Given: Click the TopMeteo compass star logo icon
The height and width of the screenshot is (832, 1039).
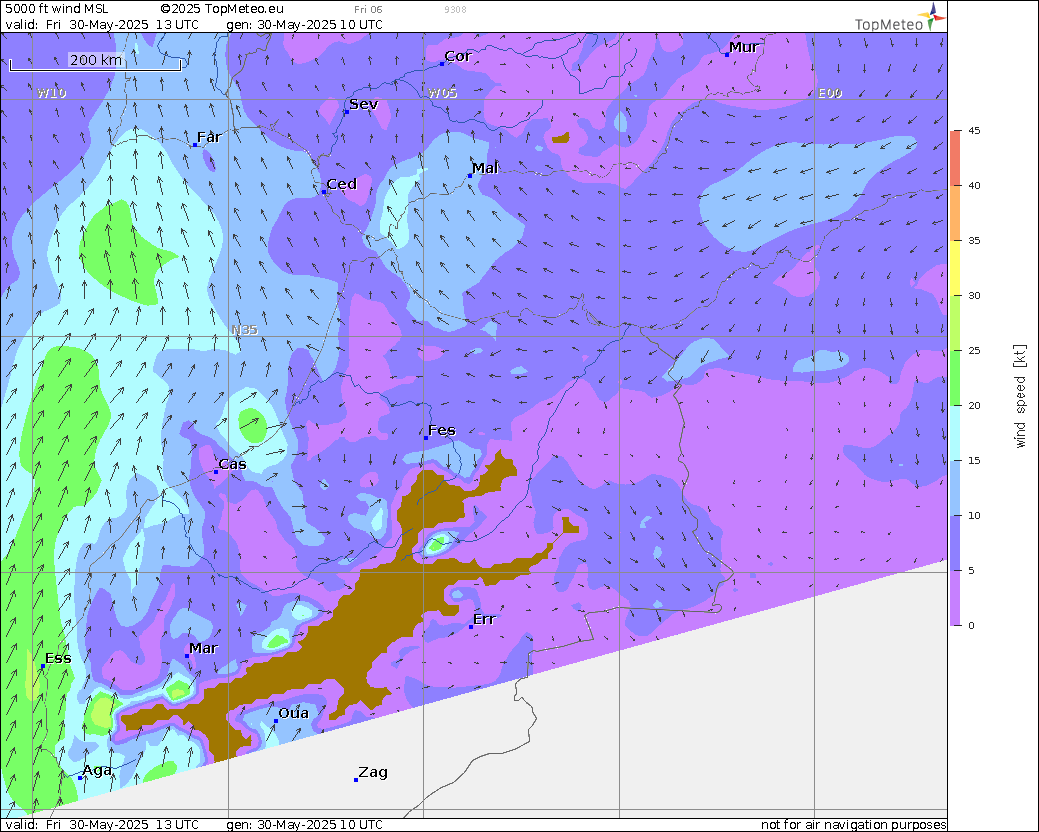Looking at the screenshot, I should click(932, 16).
